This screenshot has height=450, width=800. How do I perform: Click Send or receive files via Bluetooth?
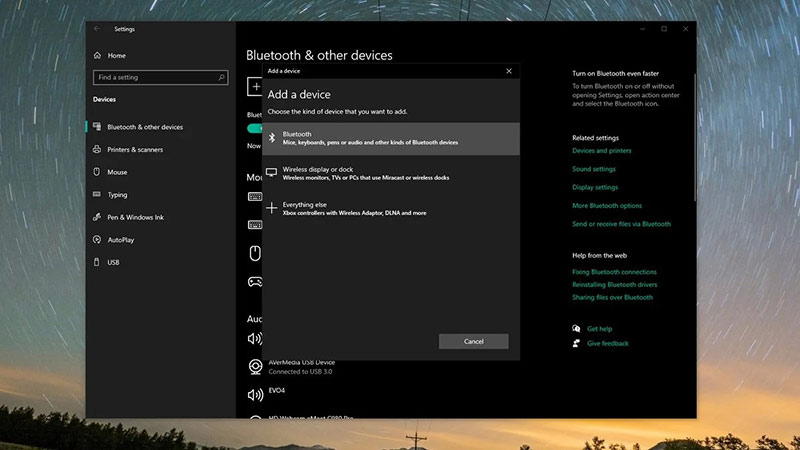(x=621, y=224)
